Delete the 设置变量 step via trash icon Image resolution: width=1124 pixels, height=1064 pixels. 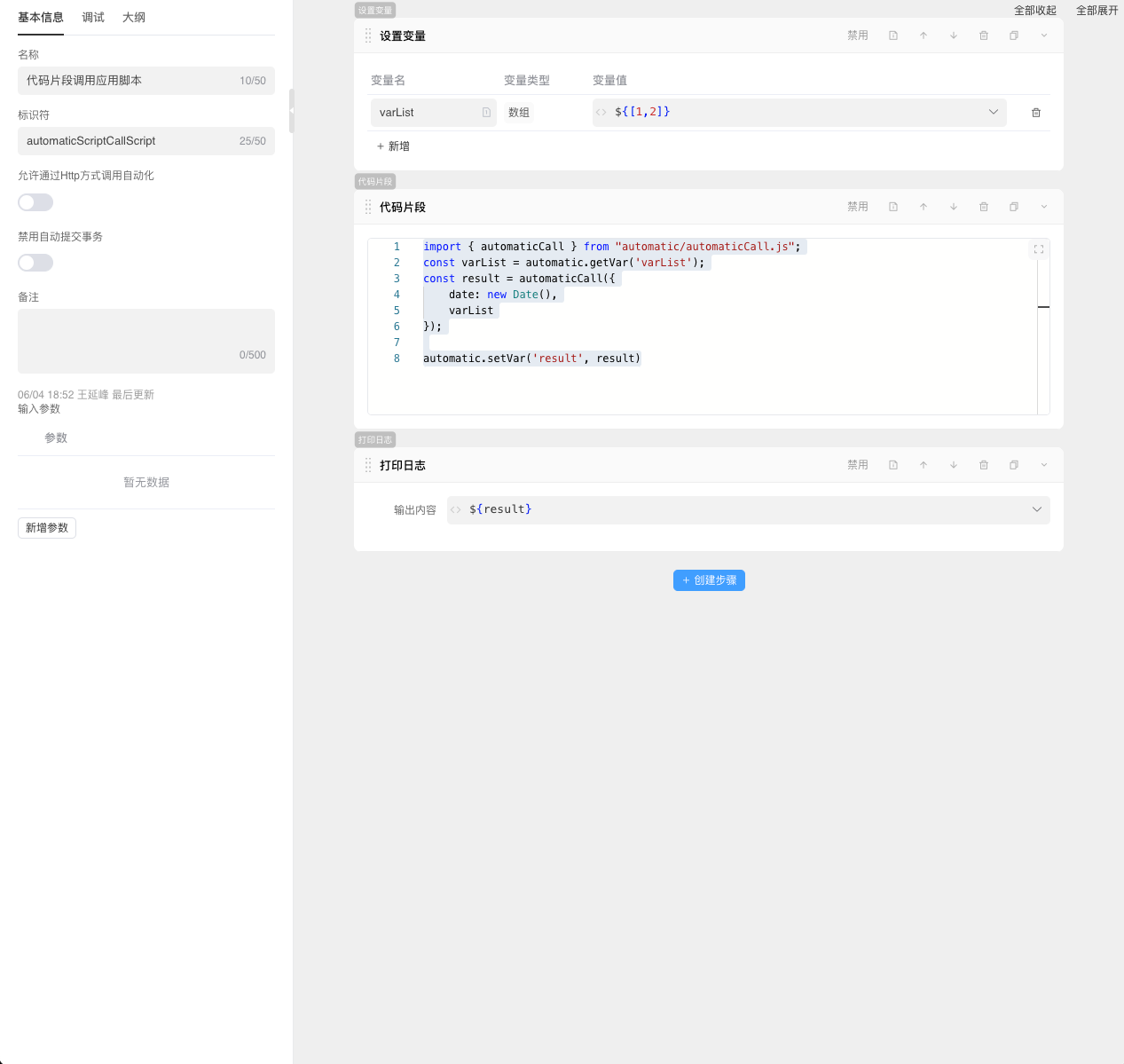(x=984, y=35)
